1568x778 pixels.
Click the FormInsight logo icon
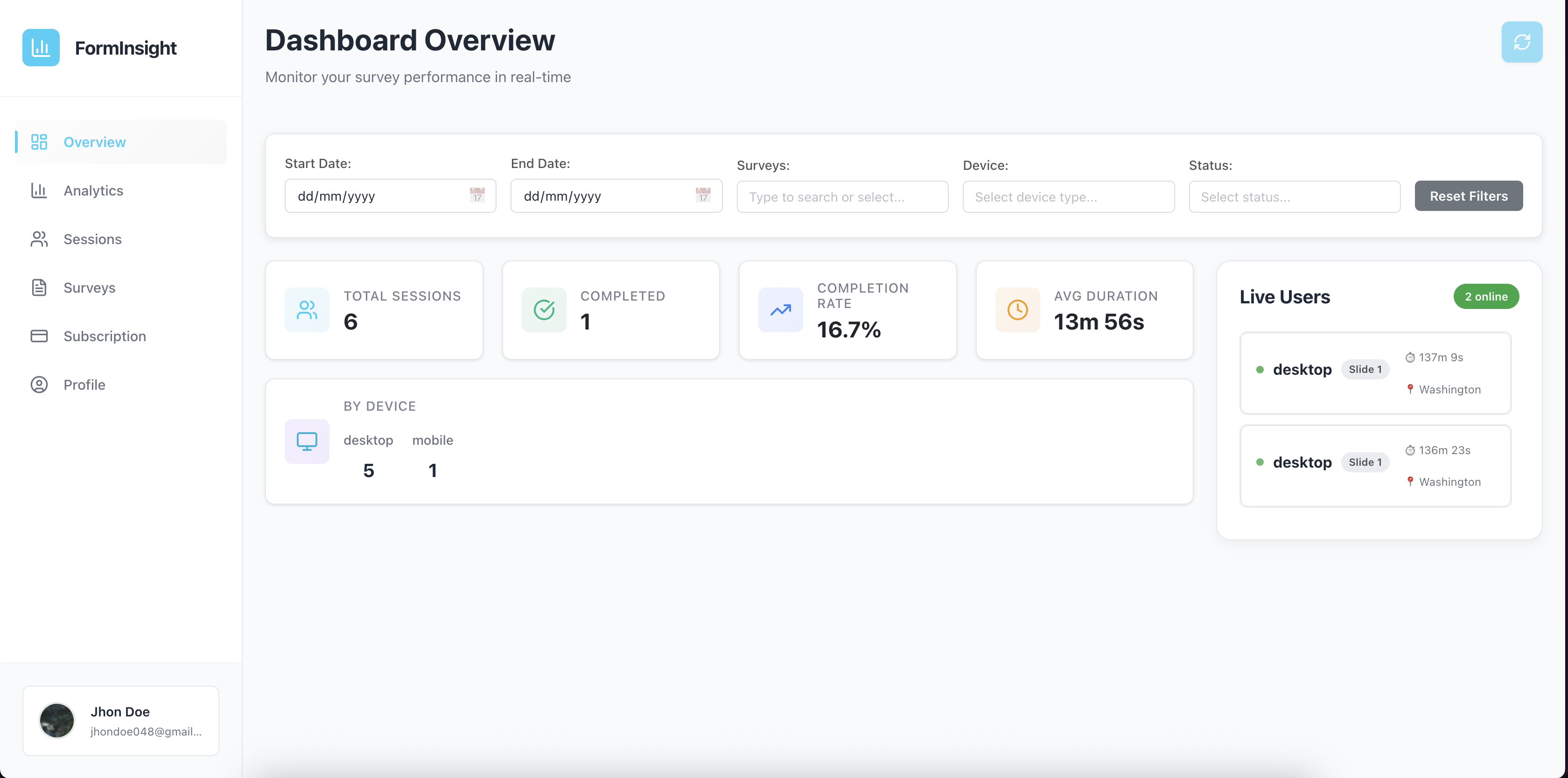(x=40, y=48)
